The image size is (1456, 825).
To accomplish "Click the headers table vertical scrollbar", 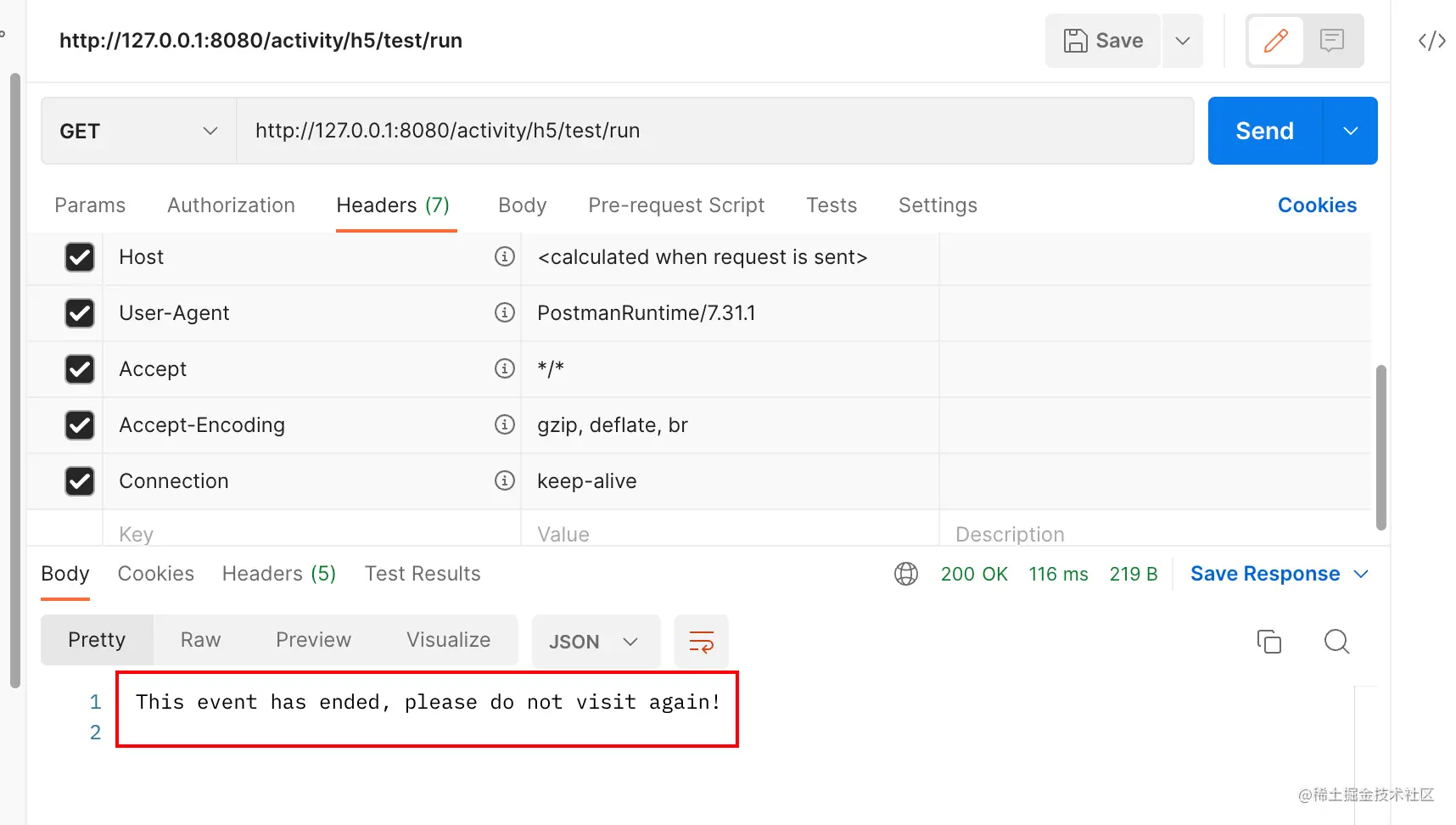I will (x=1381, y=448).
